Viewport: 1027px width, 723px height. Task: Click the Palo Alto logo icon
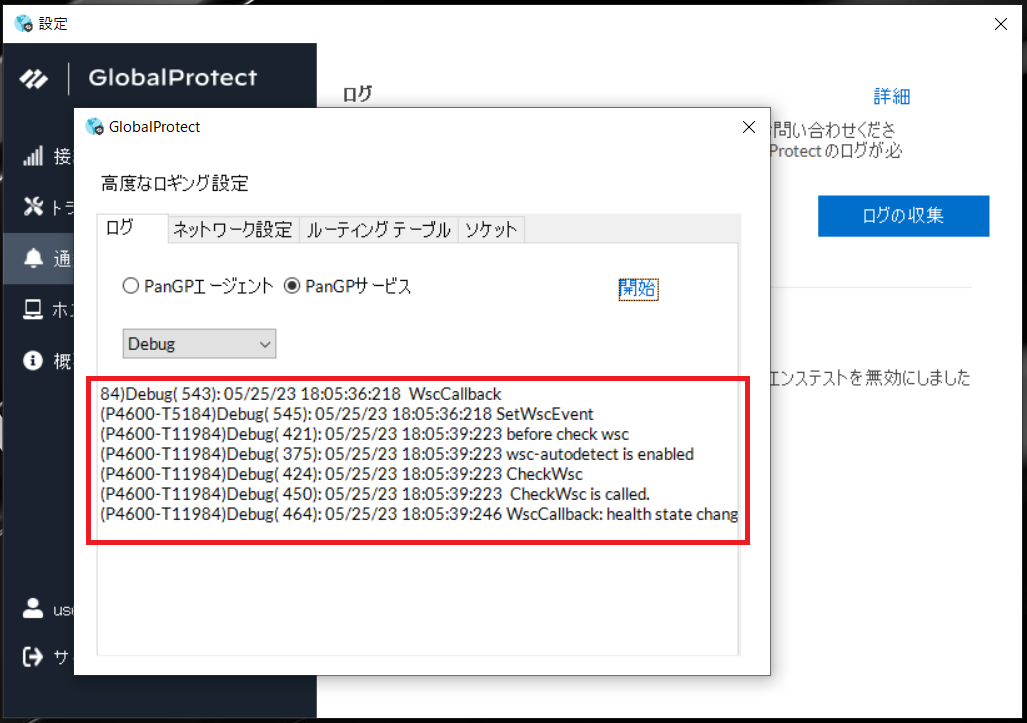tap(33, 79)
